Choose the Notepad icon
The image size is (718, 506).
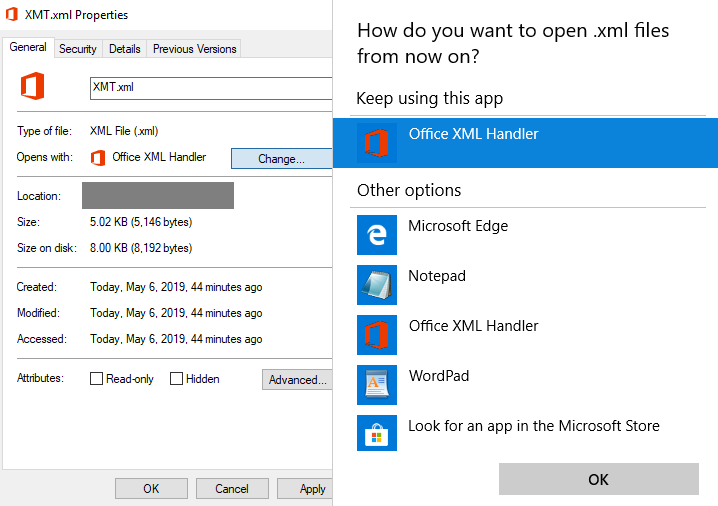click(377, 285)
